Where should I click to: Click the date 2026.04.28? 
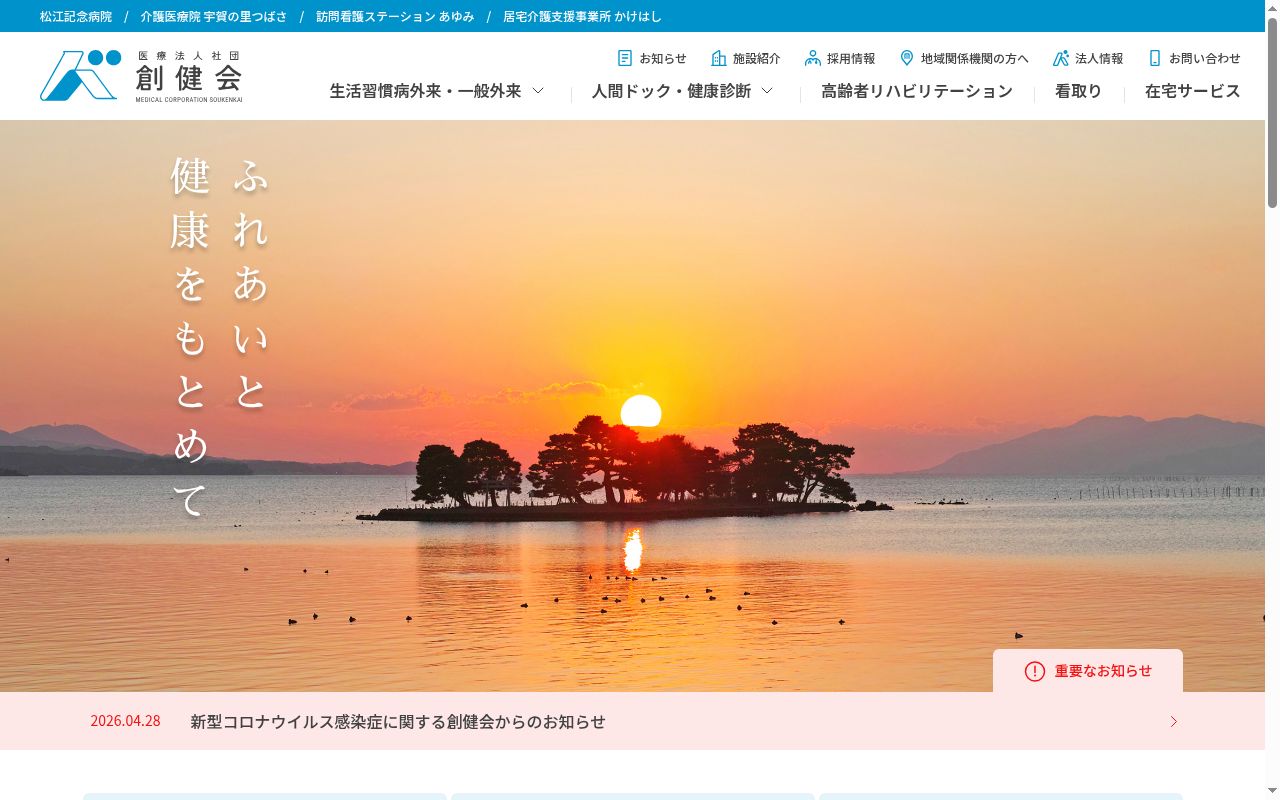[x=125, y=721]
